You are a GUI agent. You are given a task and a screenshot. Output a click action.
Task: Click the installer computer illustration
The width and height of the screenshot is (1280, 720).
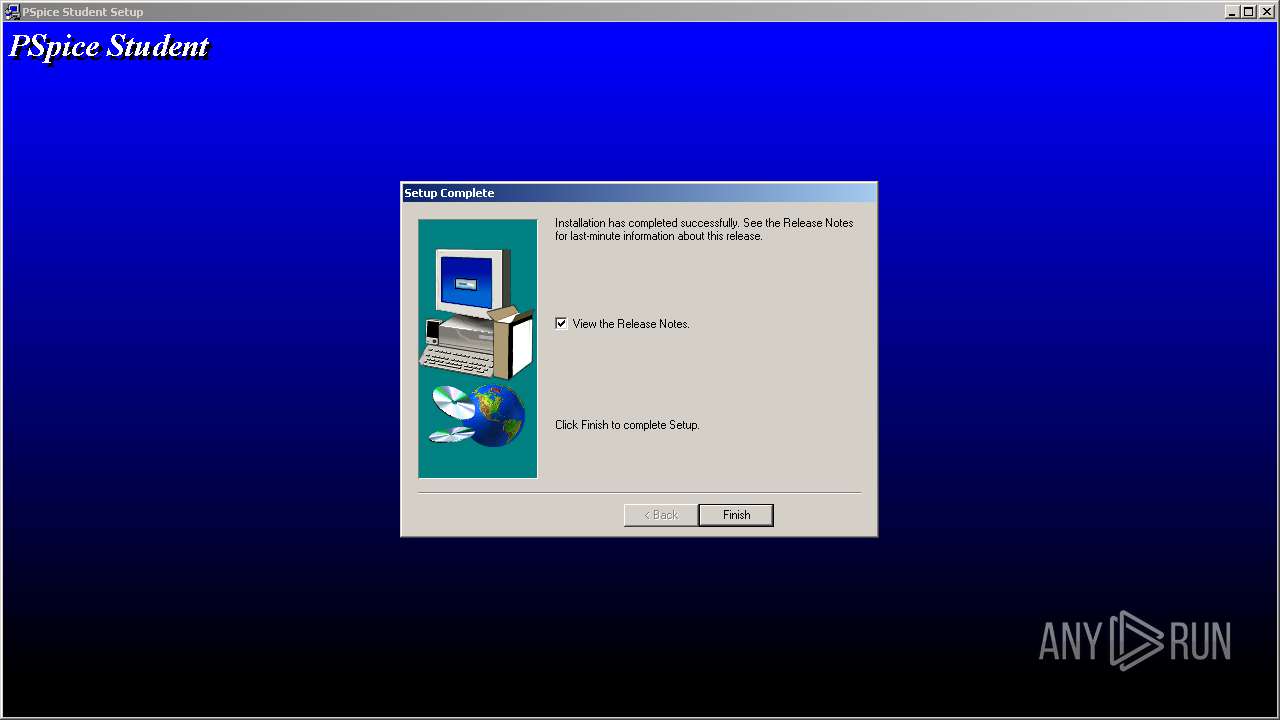click(x=478, y=348)
